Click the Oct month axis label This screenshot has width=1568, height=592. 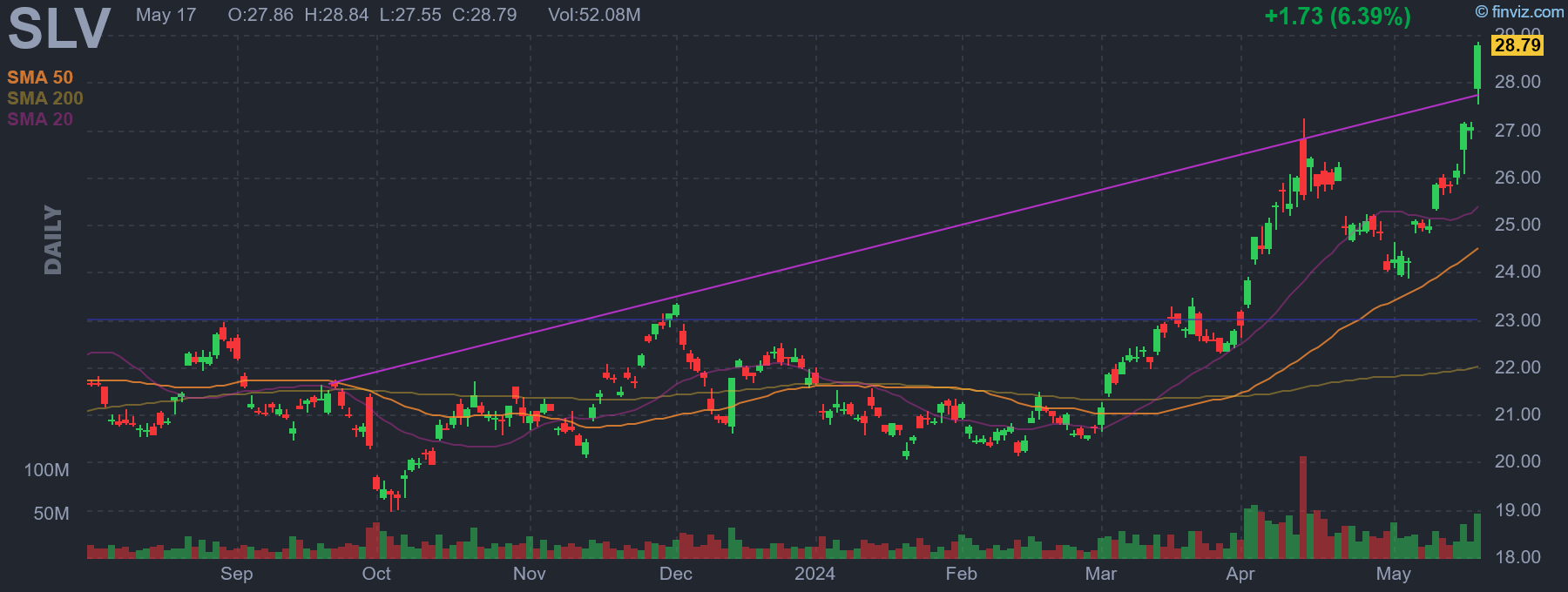pos(376,574)
